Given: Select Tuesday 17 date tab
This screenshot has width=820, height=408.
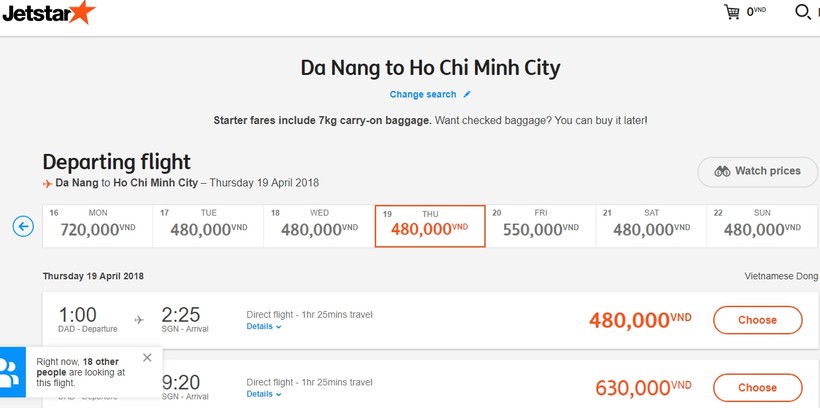Looking at the screenshot, I should [208, 226].
